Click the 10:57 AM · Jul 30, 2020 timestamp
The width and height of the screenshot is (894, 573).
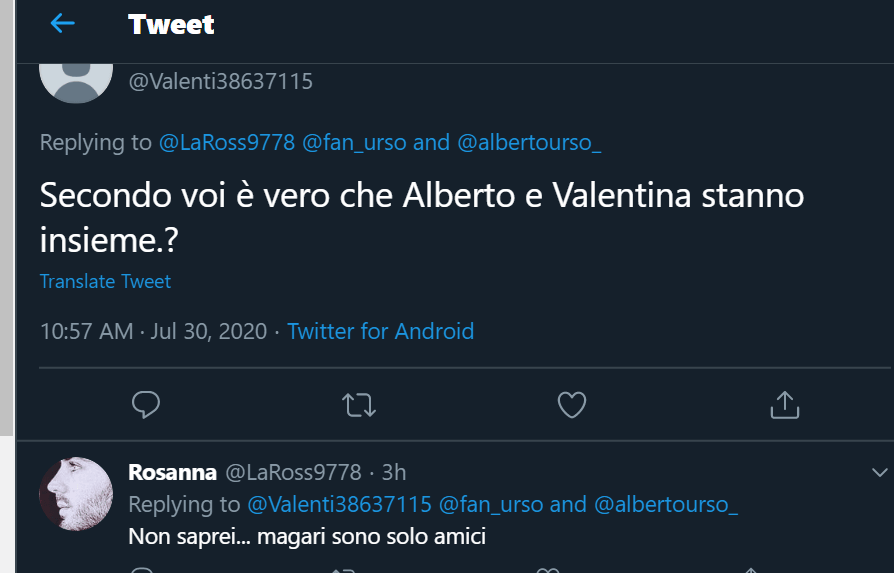(153, 331)
